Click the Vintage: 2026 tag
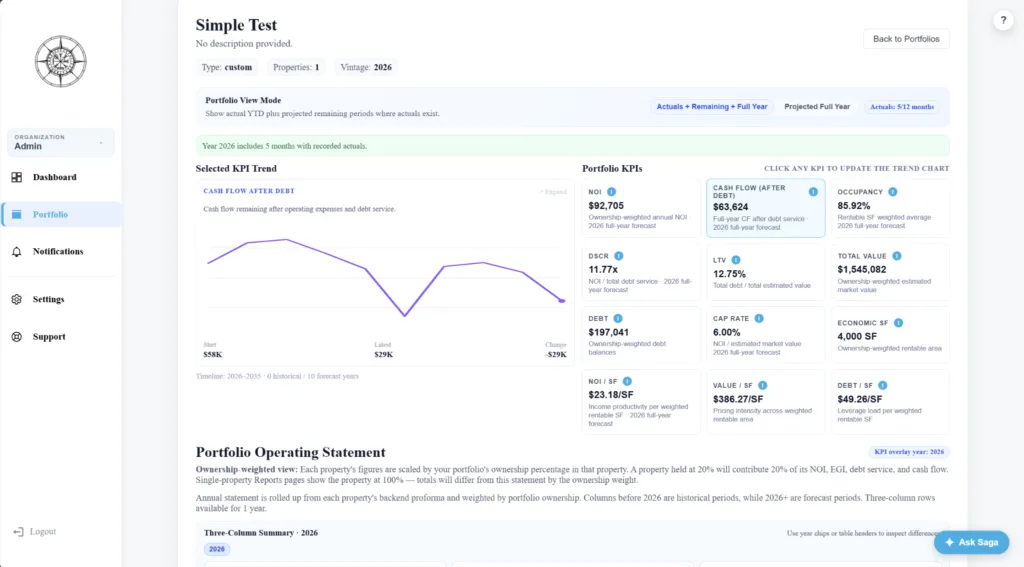Image resolution: width=1024 pixels, height=567 pixels. coord(366,67)
